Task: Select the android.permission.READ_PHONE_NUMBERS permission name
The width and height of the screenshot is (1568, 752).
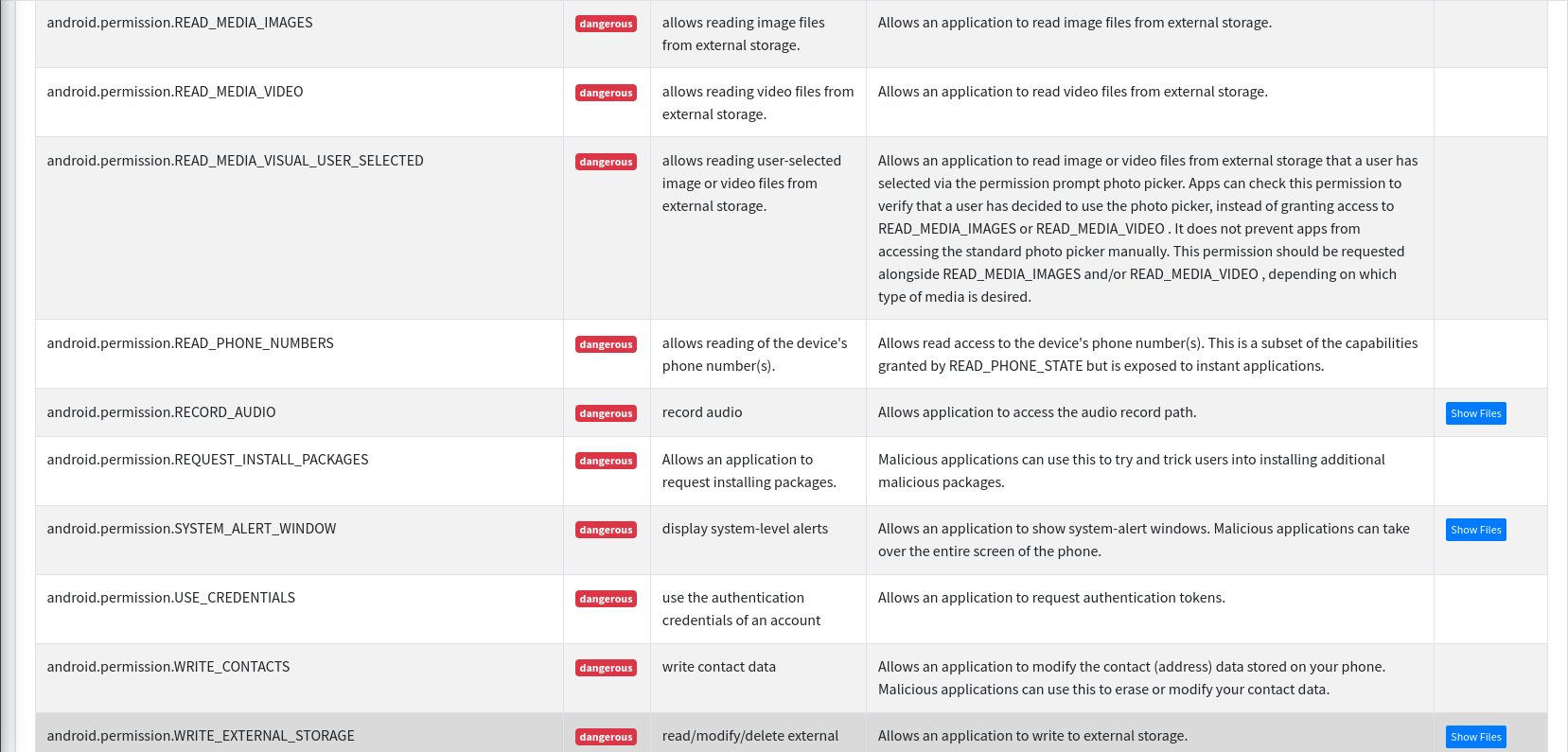Action: 190,343
